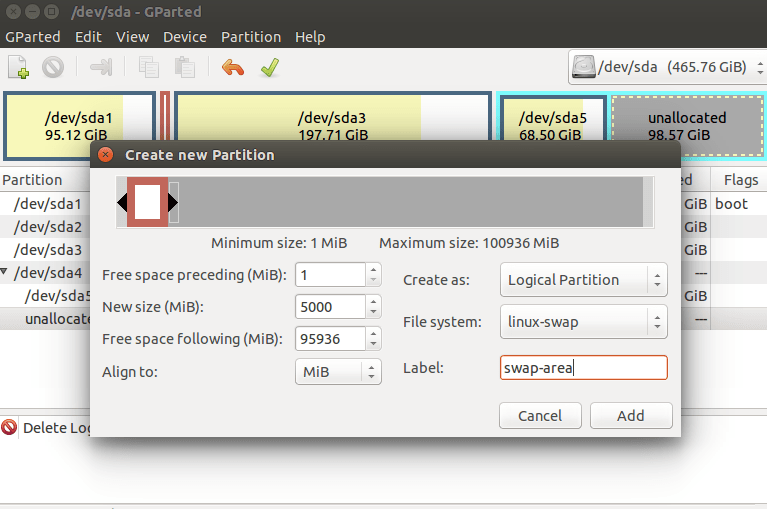Click the Free space following input field

point(331,339)
